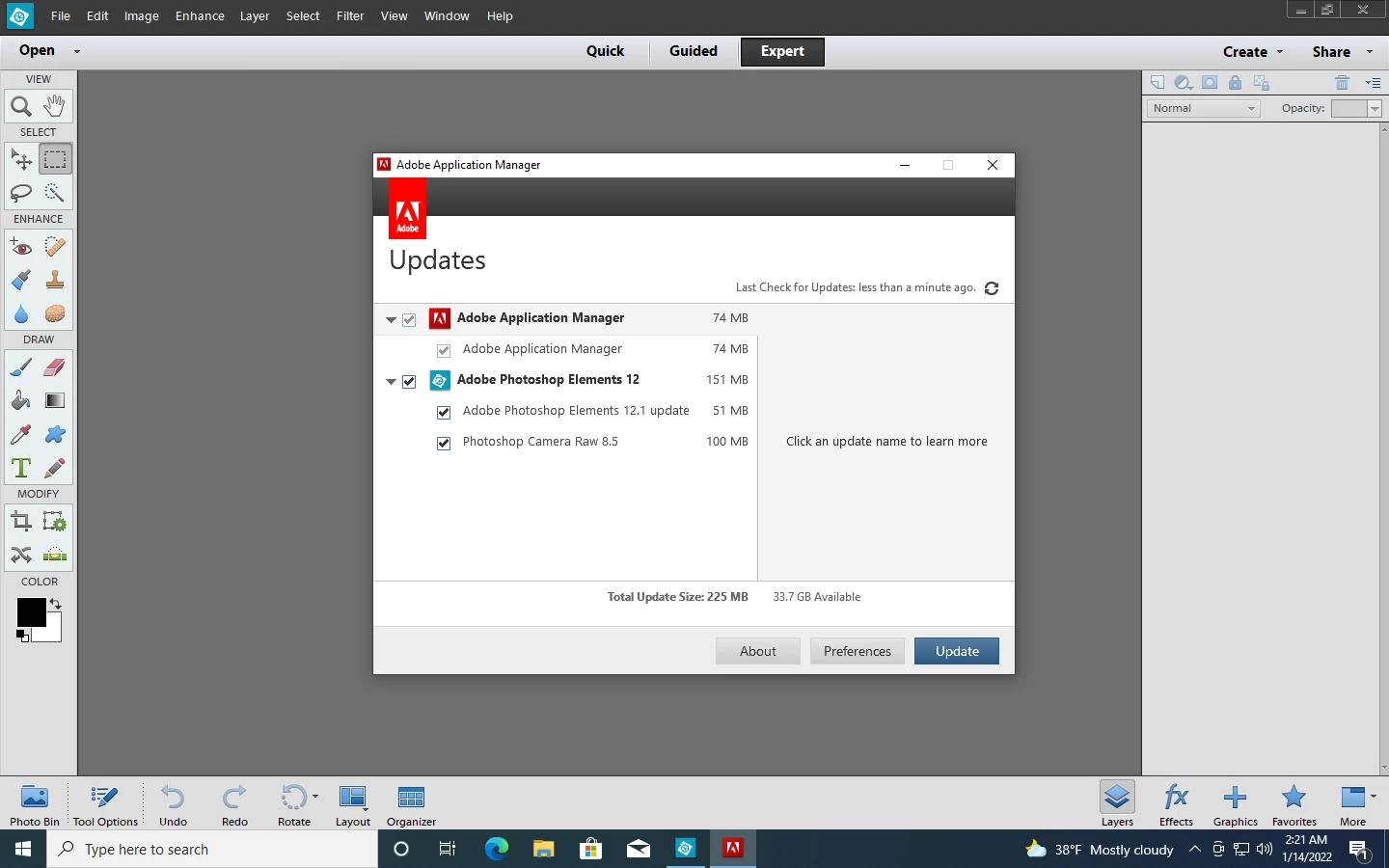Click the white background color swatch
Screen dimensions: 1389x868
51,632
